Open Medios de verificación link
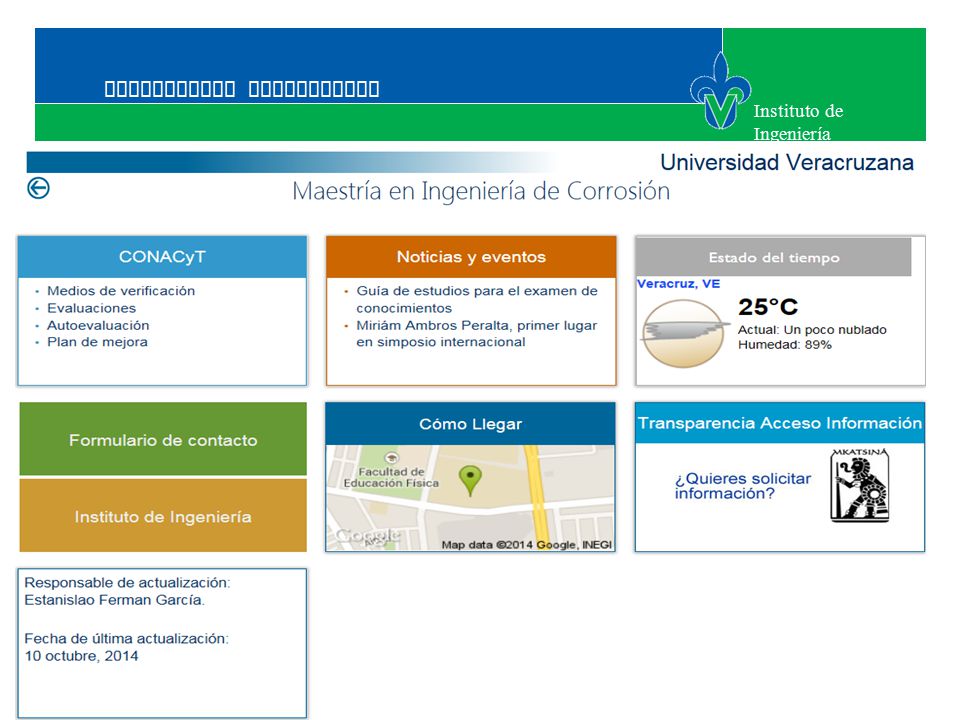This screenshot has width=960, height=720. [121, 291]
